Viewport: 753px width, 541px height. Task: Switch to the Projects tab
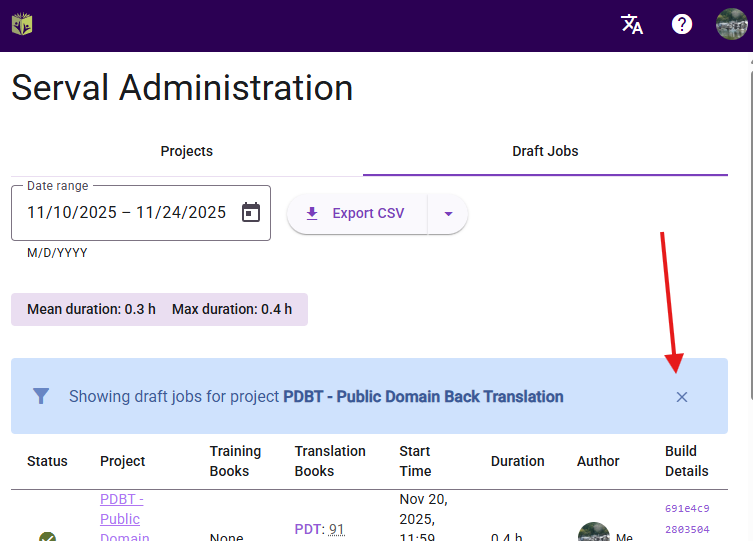187,151
